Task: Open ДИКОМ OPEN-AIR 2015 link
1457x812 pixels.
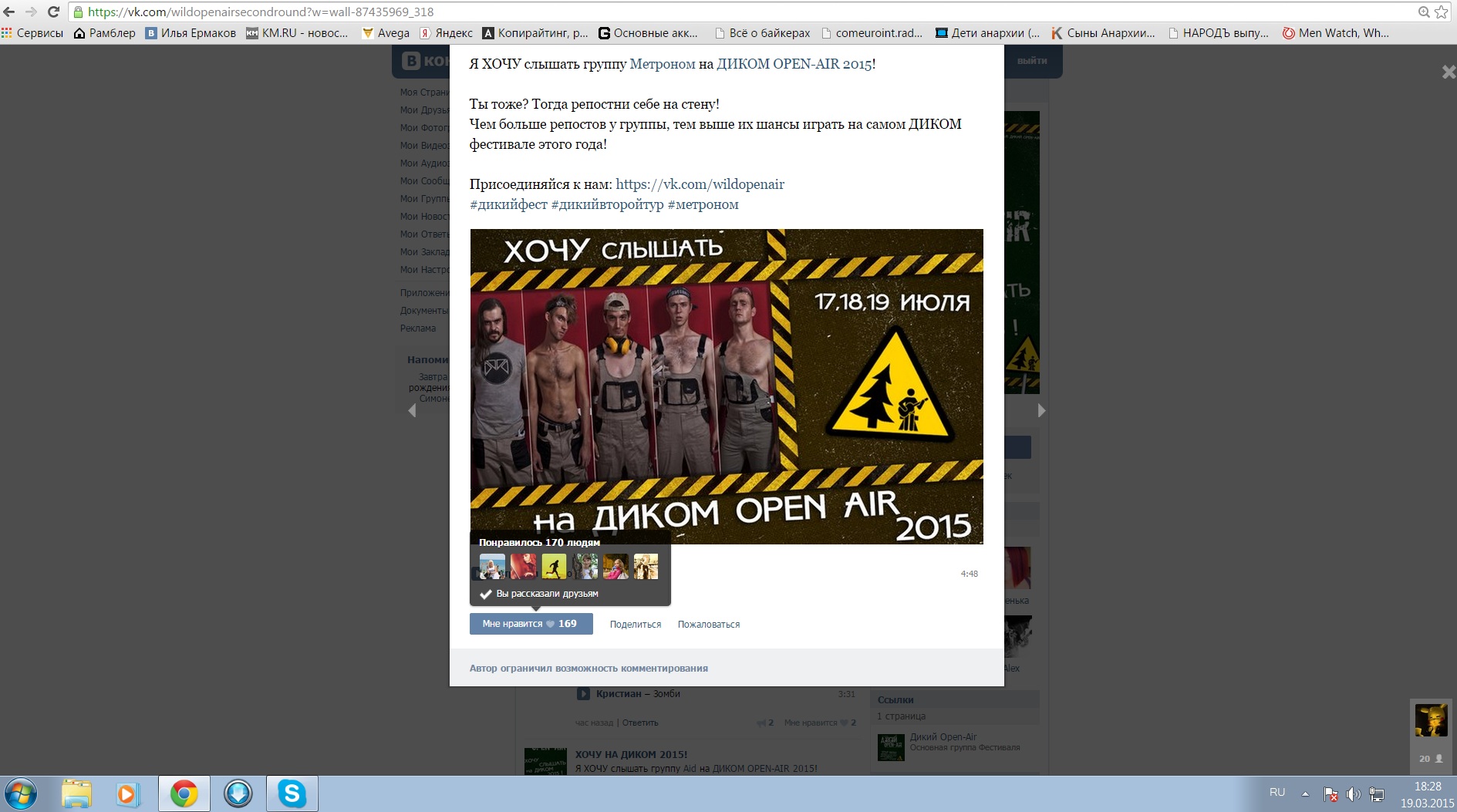Action: pos(794,64)
